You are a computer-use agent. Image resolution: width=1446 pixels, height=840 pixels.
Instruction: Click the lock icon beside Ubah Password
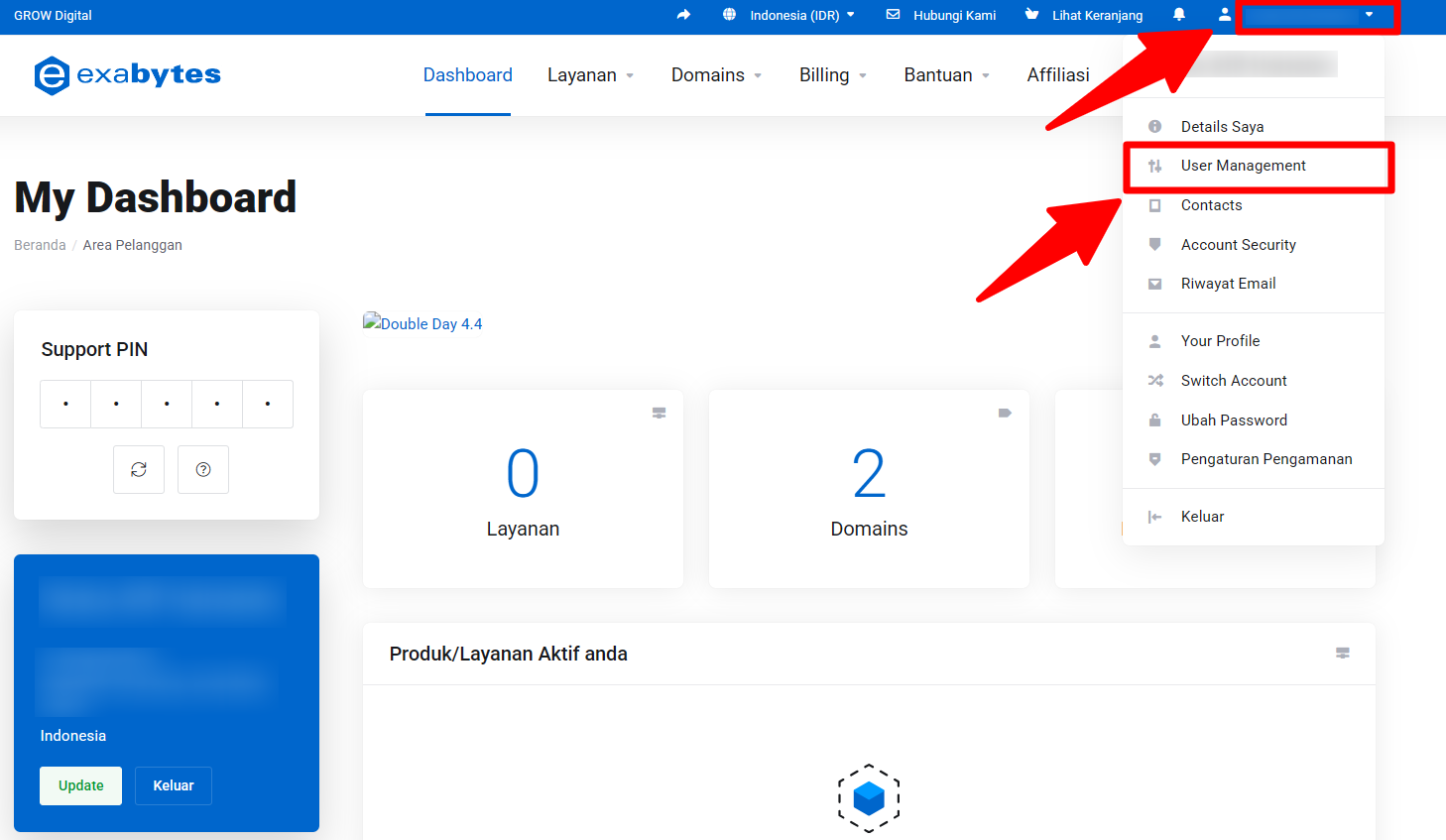click(x=1154, y=420)
